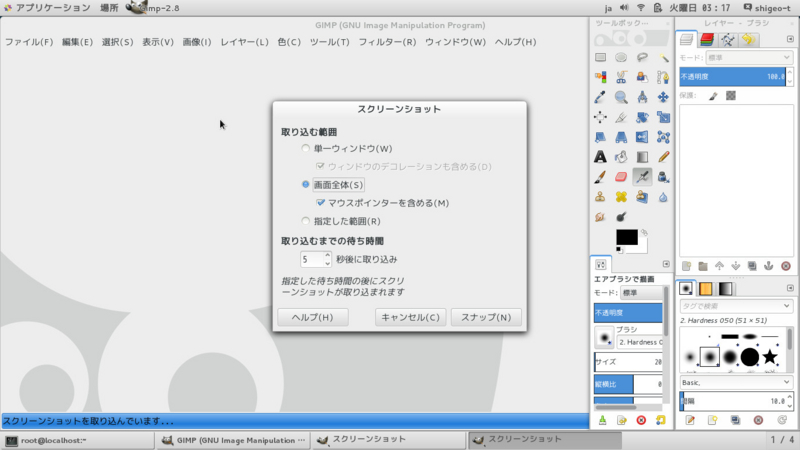The height and width of the screenshot is (450, 800).
Task: Increase the wait time seconds spinner
Action: click(328, 255)
